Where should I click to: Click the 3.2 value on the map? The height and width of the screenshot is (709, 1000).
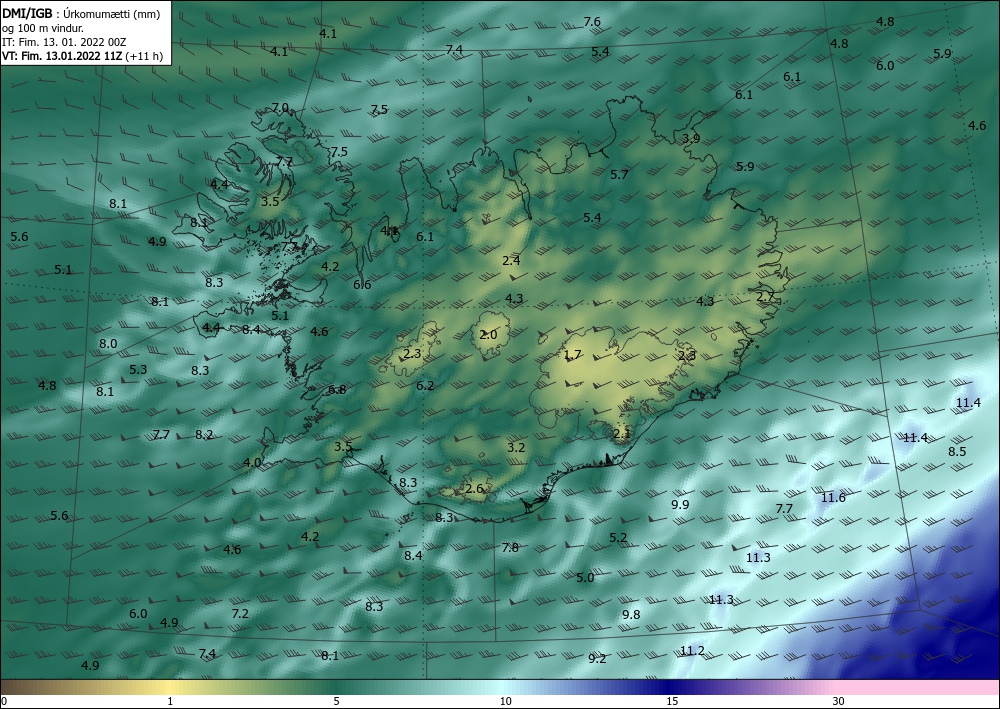[515, 447]
